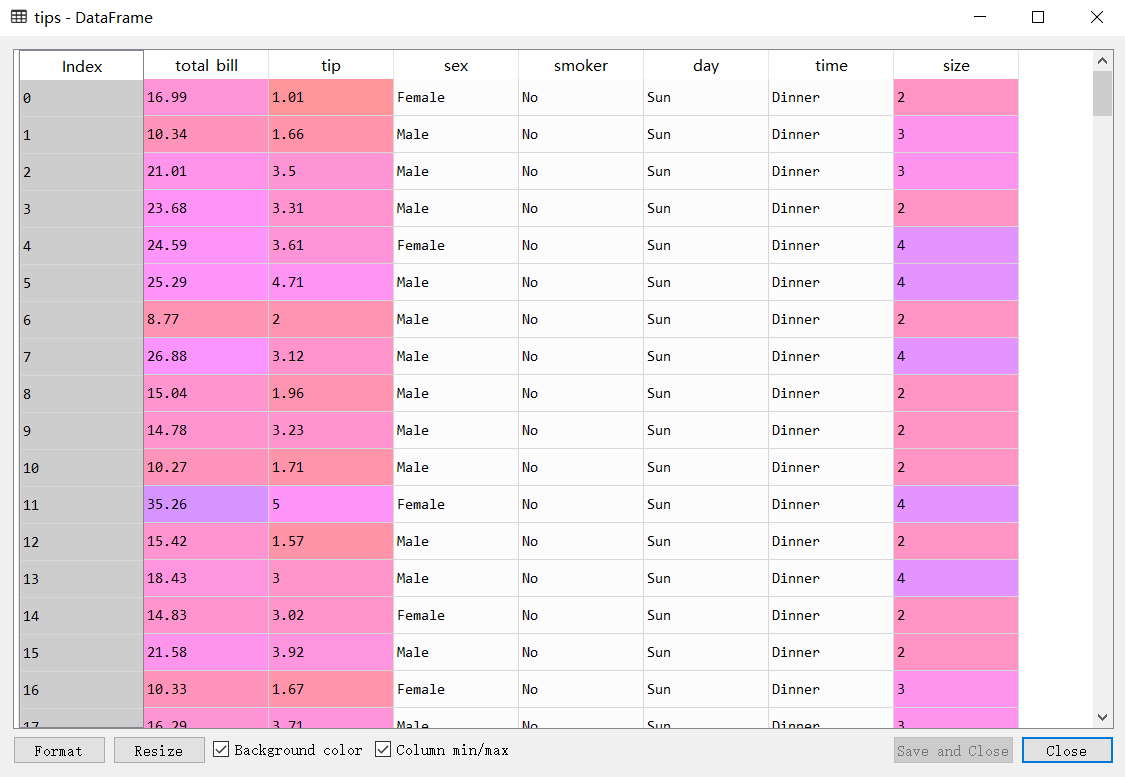Select the smoker column header

580,65
